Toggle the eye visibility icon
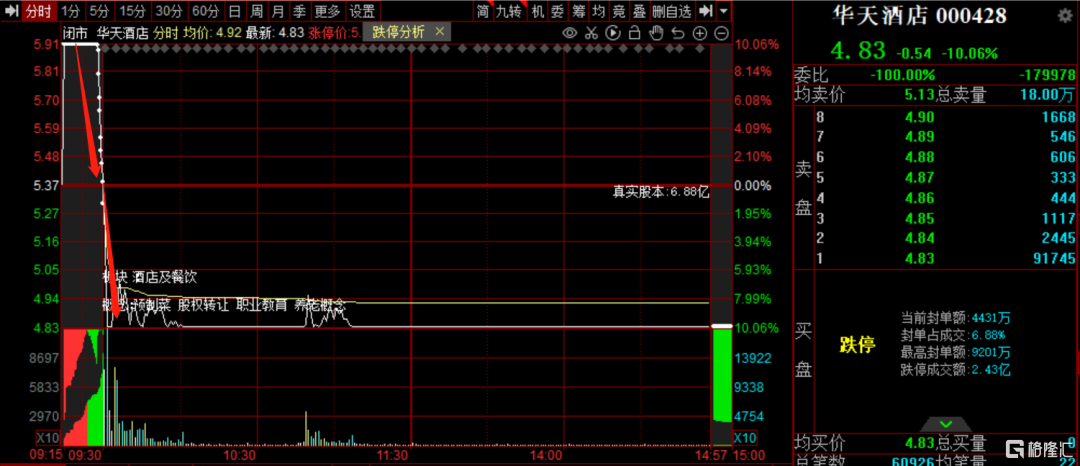This screenshot has height=466, width=1080. pyautogui.click(x=570, y=32)
